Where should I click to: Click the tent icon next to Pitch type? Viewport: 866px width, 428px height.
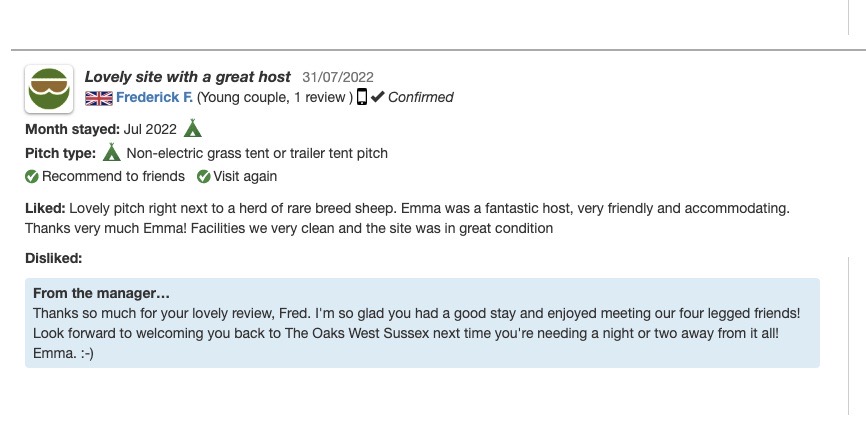(112, 153)
